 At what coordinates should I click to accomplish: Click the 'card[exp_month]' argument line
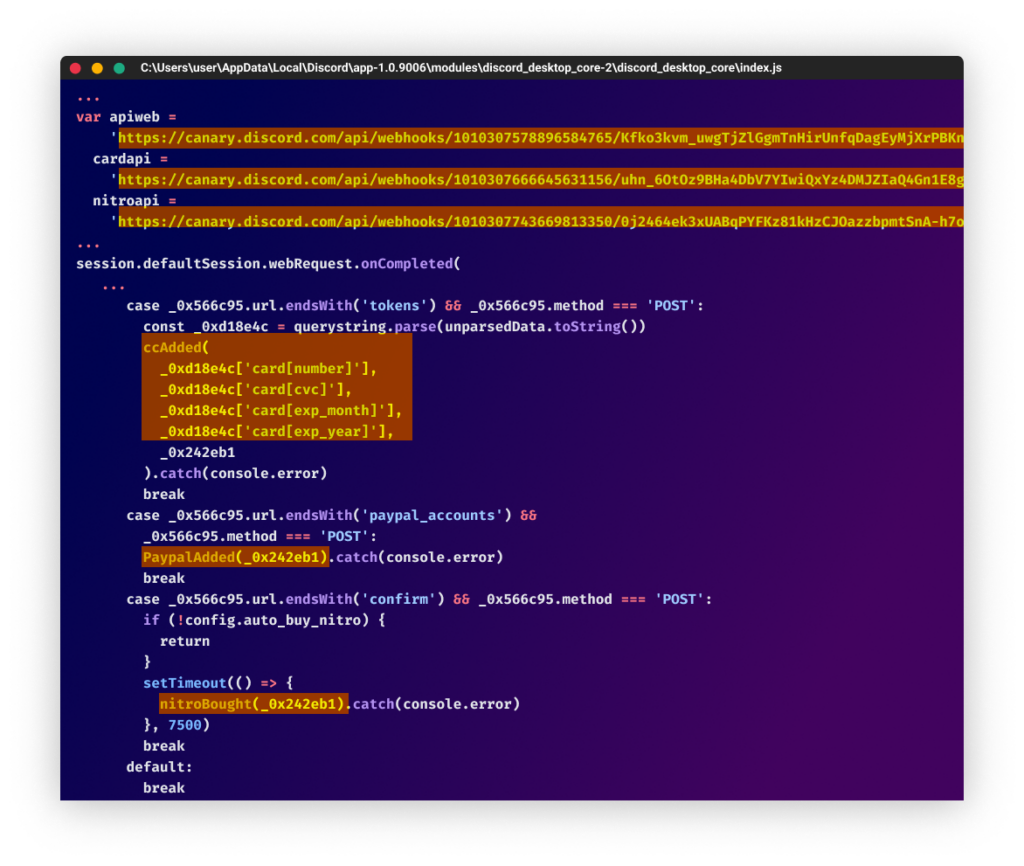pos(281,410)
